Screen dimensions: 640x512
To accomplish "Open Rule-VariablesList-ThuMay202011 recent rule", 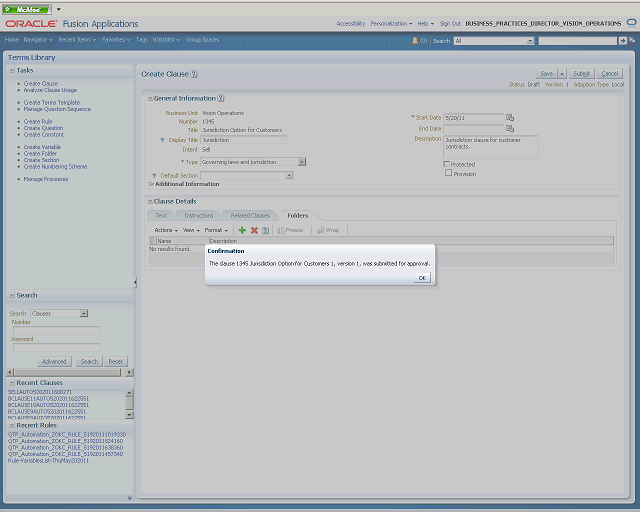I will pyautogui.click(x=48, y=461).
